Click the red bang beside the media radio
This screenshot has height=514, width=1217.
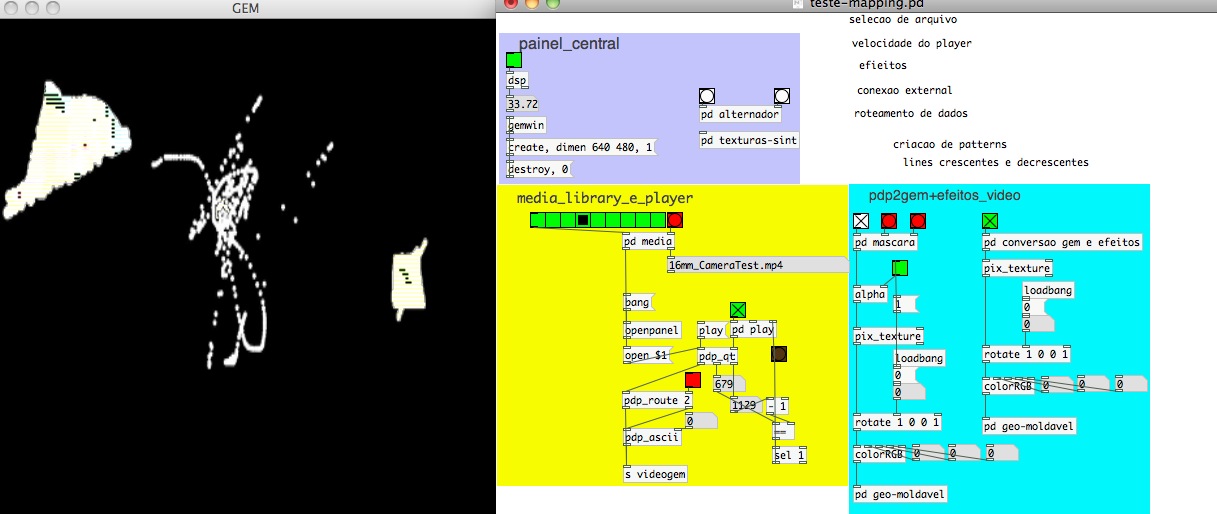click(675, 220)
